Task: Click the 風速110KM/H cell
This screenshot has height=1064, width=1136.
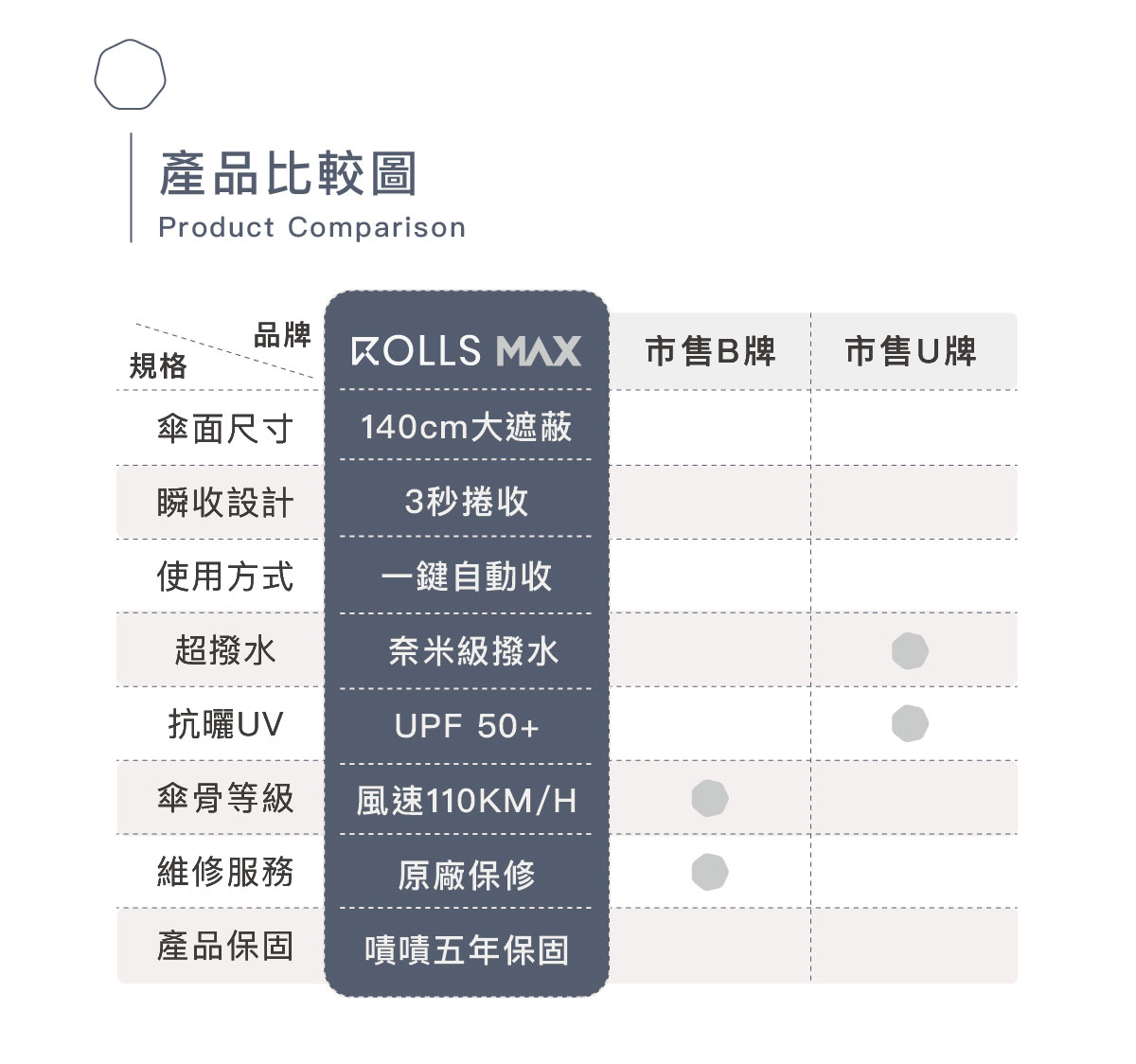Action: point(466,801)
